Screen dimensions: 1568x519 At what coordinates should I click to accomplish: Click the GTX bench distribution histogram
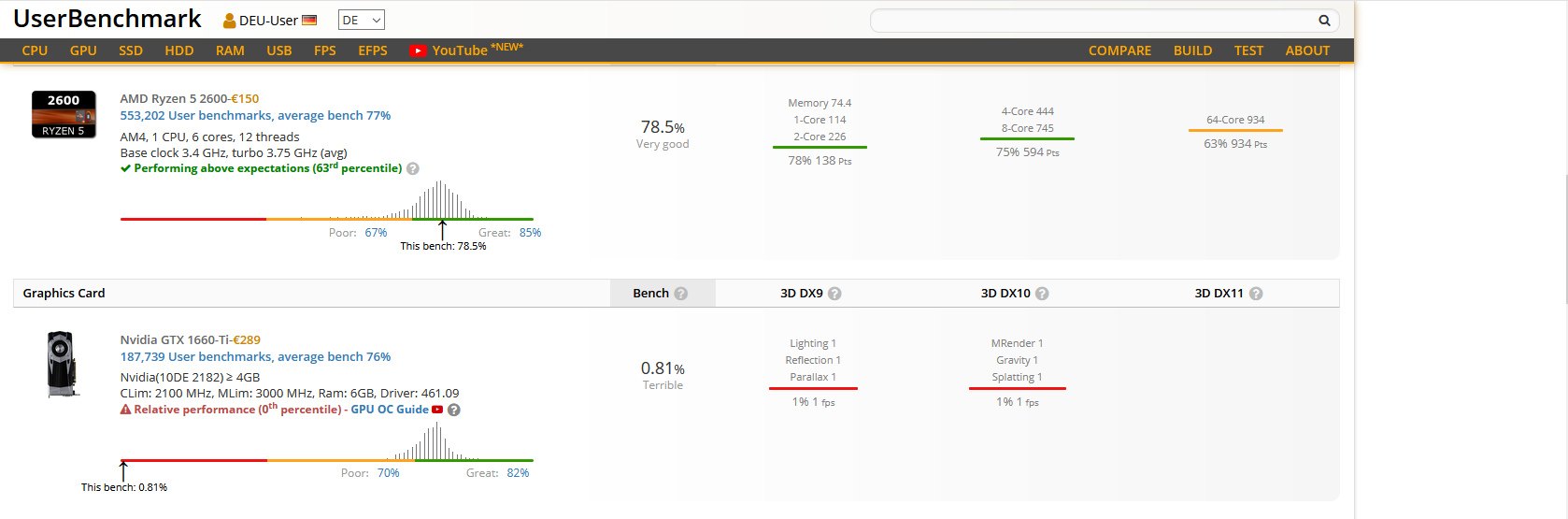click(327, 441)
